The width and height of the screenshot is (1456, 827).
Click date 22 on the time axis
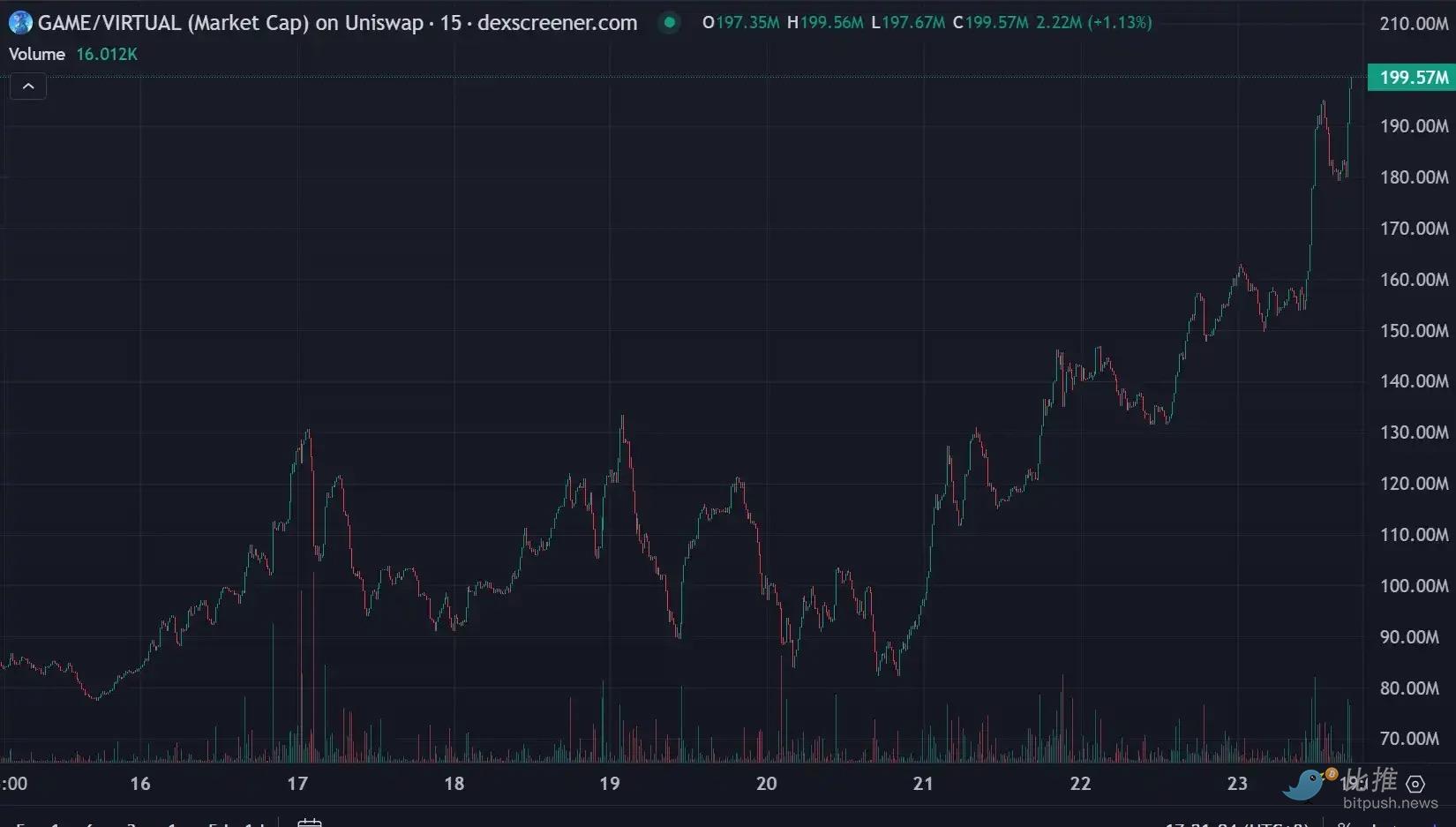tap(1080, 784)
